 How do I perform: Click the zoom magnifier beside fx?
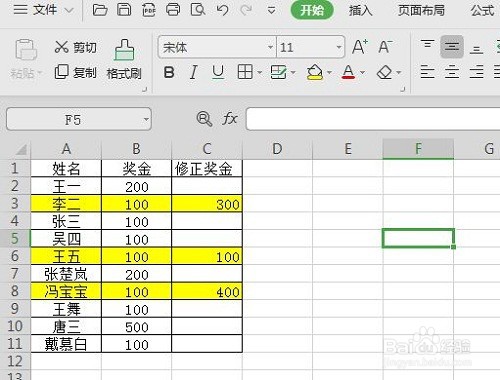pyautogui.click(x=204, y=119)
